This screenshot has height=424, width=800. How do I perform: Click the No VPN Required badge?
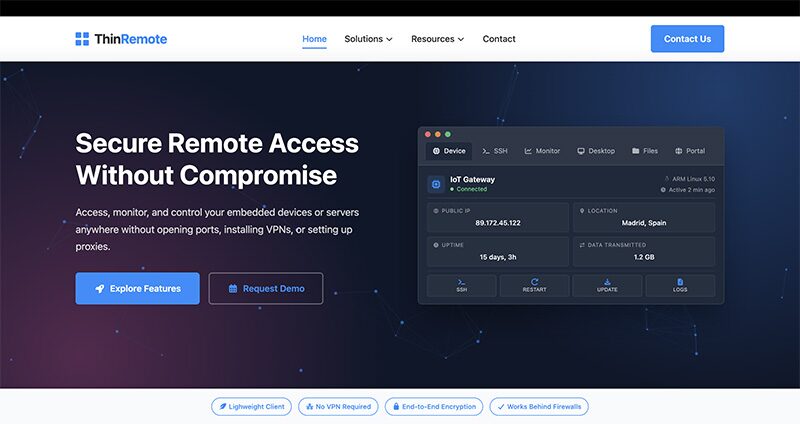pyautogui.click(x=338, y=407)
